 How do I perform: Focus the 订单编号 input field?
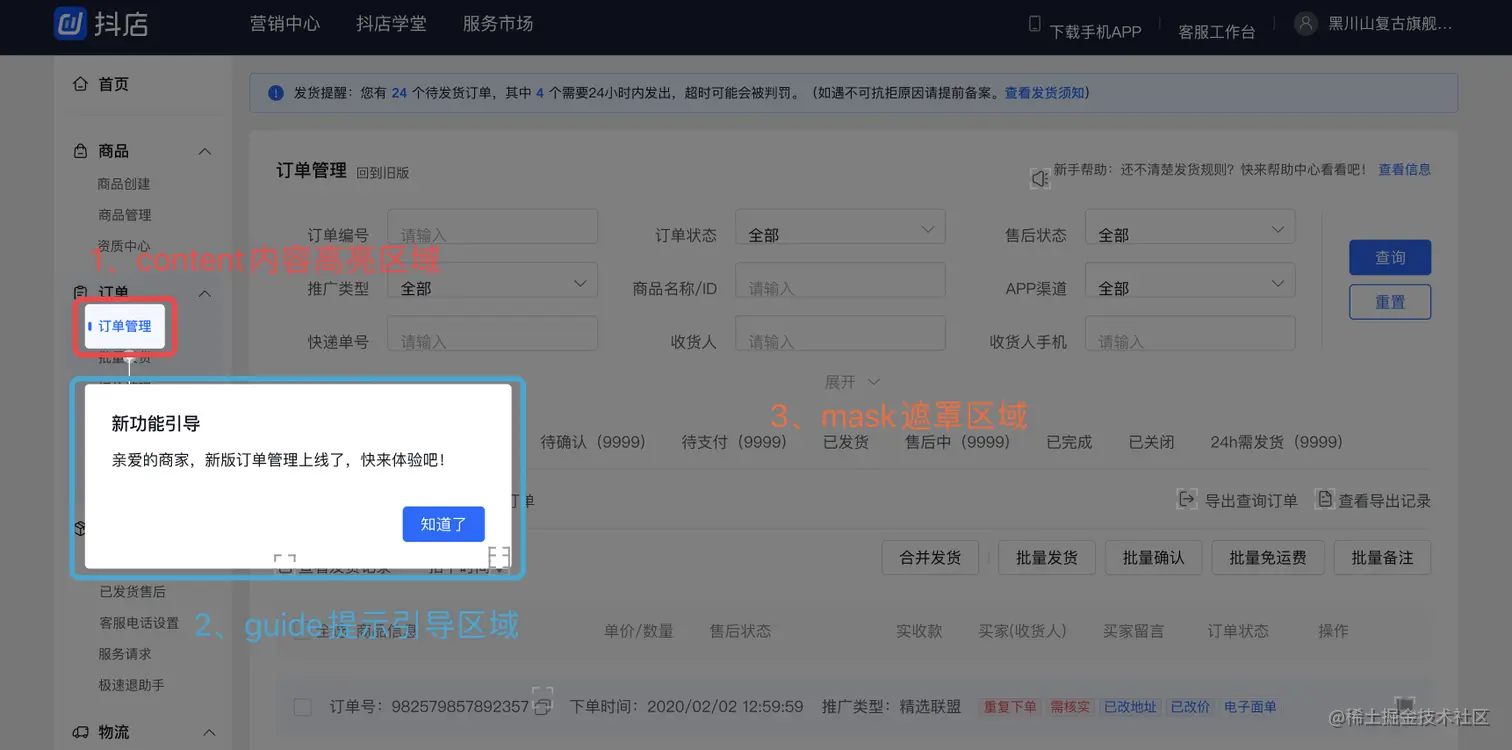492,227
